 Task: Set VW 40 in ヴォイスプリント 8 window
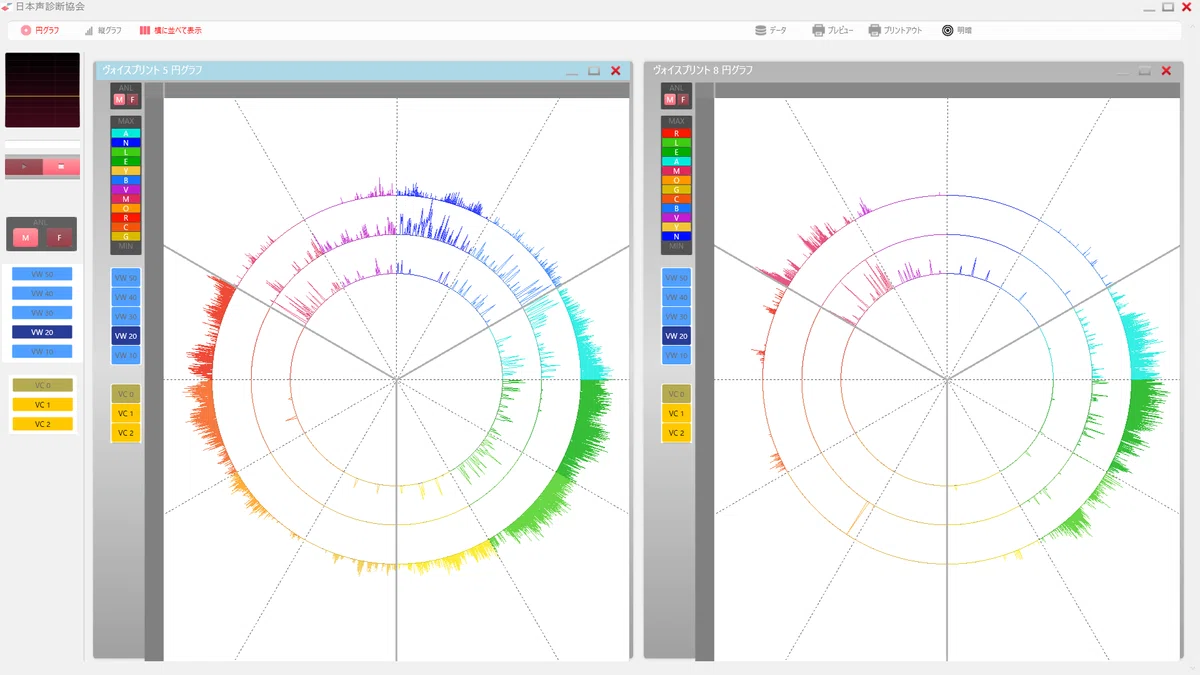tap(676, 297)
